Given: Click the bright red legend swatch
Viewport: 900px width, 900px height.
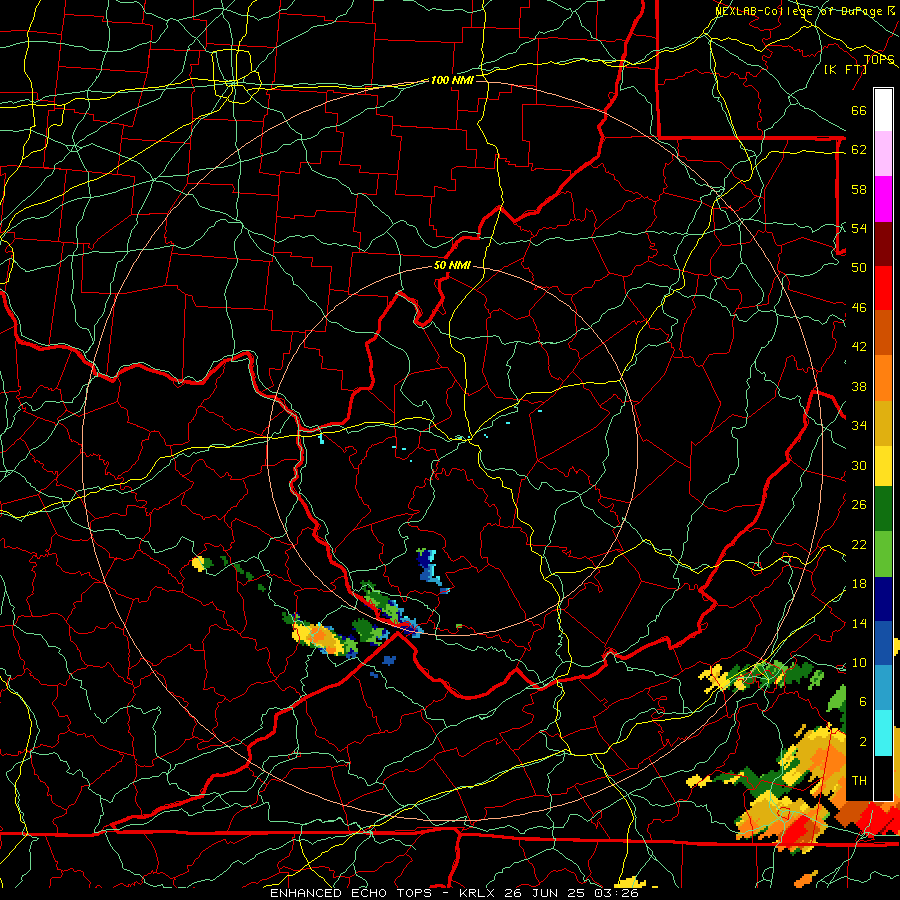Looking at the screenshot, I should point(883,288).
